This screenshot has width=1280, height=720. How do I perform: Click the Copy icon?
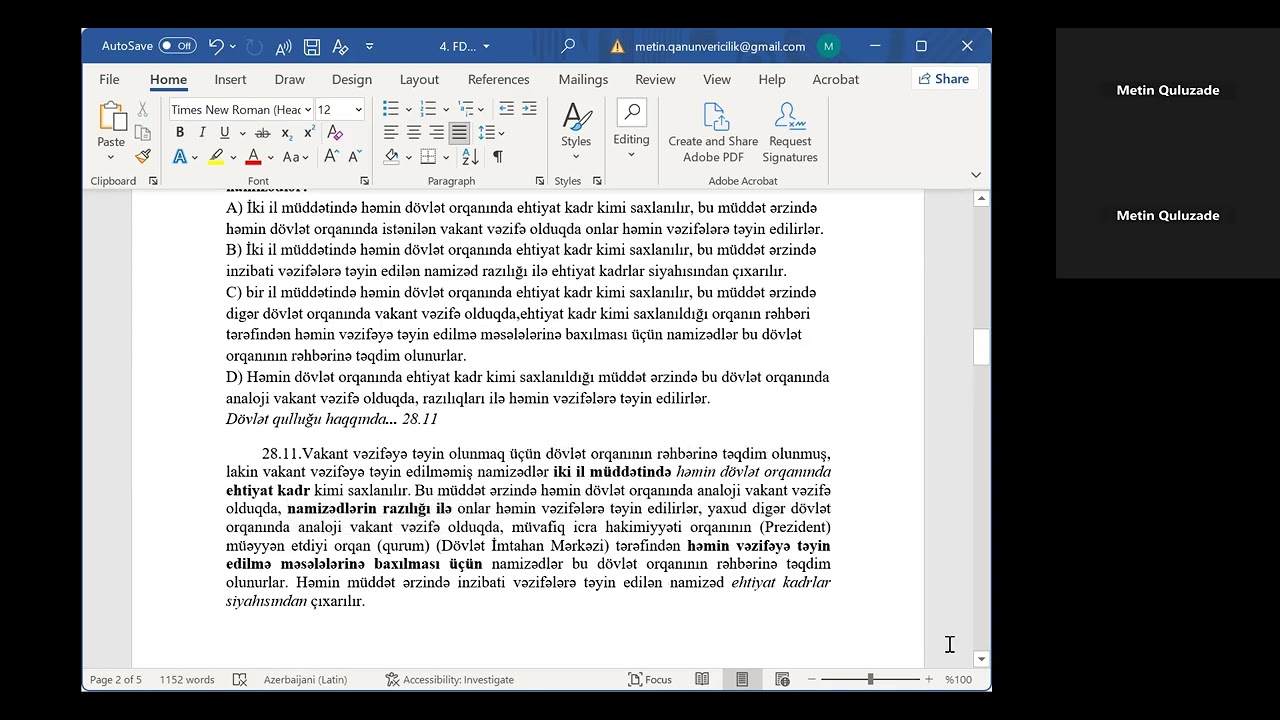[x=143, y=133]
